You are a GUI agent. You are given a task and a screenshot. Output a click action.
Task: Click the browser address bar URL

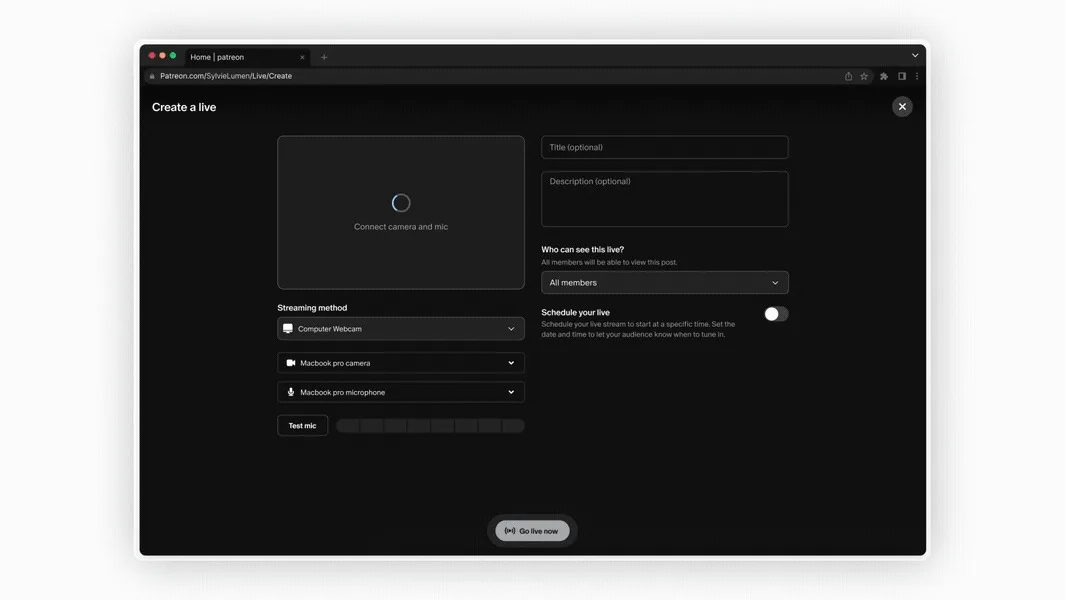pyautogui.click(x=226, y=76)
